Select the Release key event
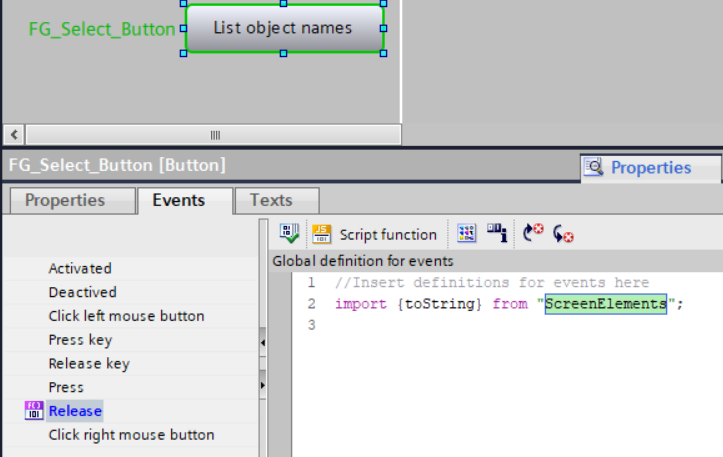The image size is (723, 457). pyautogui.click(x=89, y=364)
